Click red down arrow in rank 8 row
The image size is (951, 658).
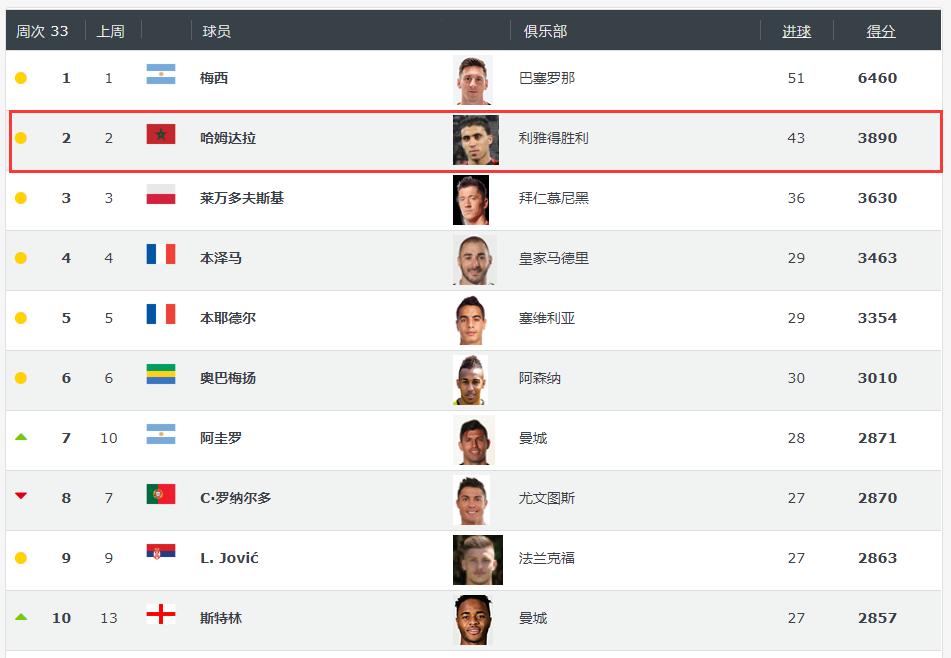pyautogui.click(x=21, y=496)
